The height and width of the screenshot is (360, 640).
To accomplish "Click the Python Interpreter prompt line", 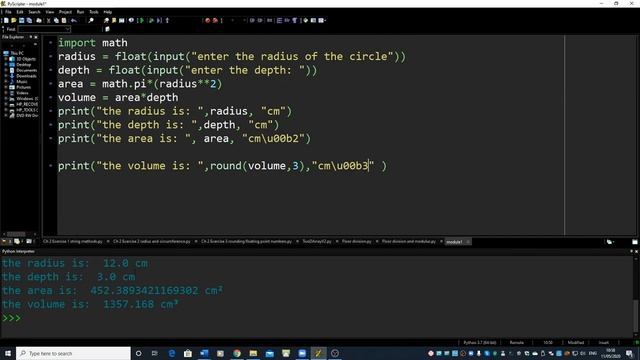I will (x=11, y=318).
